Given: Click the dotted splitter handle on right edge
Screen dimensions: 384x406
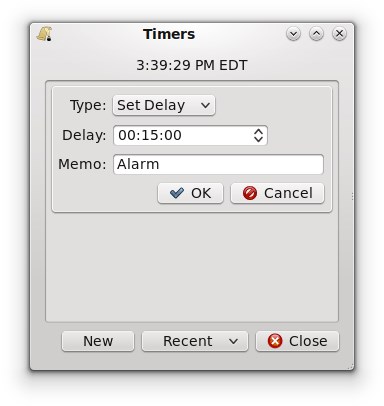Looking at the screenshot, I should pyautogui.click(x=352, y=196).
